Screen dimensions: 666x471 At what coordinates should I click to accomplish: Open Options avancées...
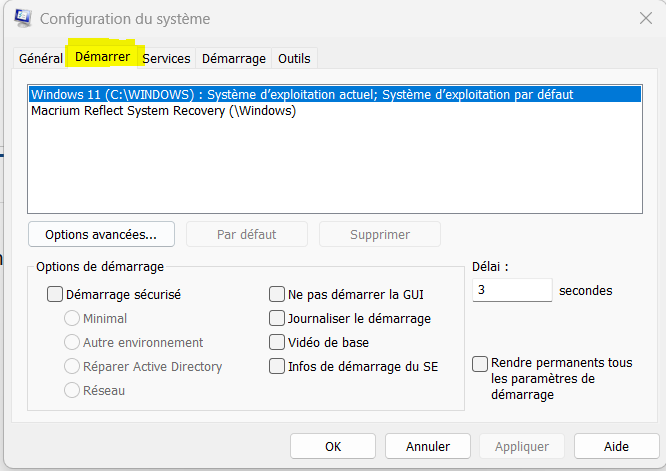coord(101,234)
